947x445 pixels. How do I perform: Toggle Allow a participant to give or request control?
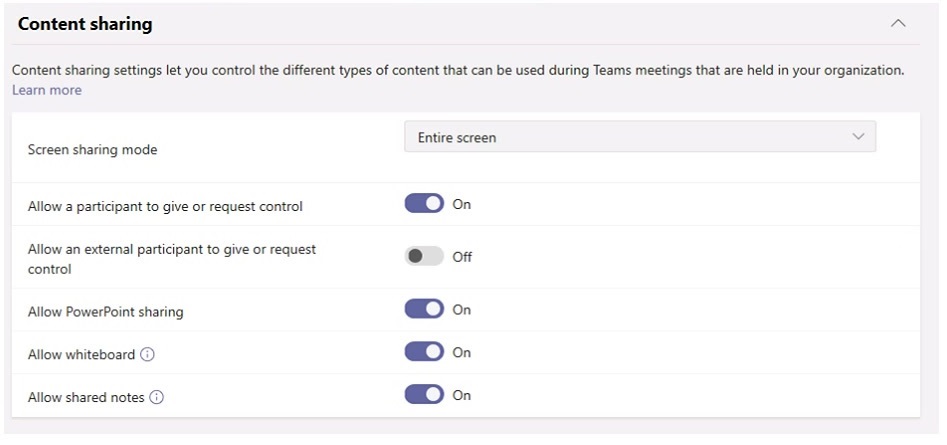424,204
